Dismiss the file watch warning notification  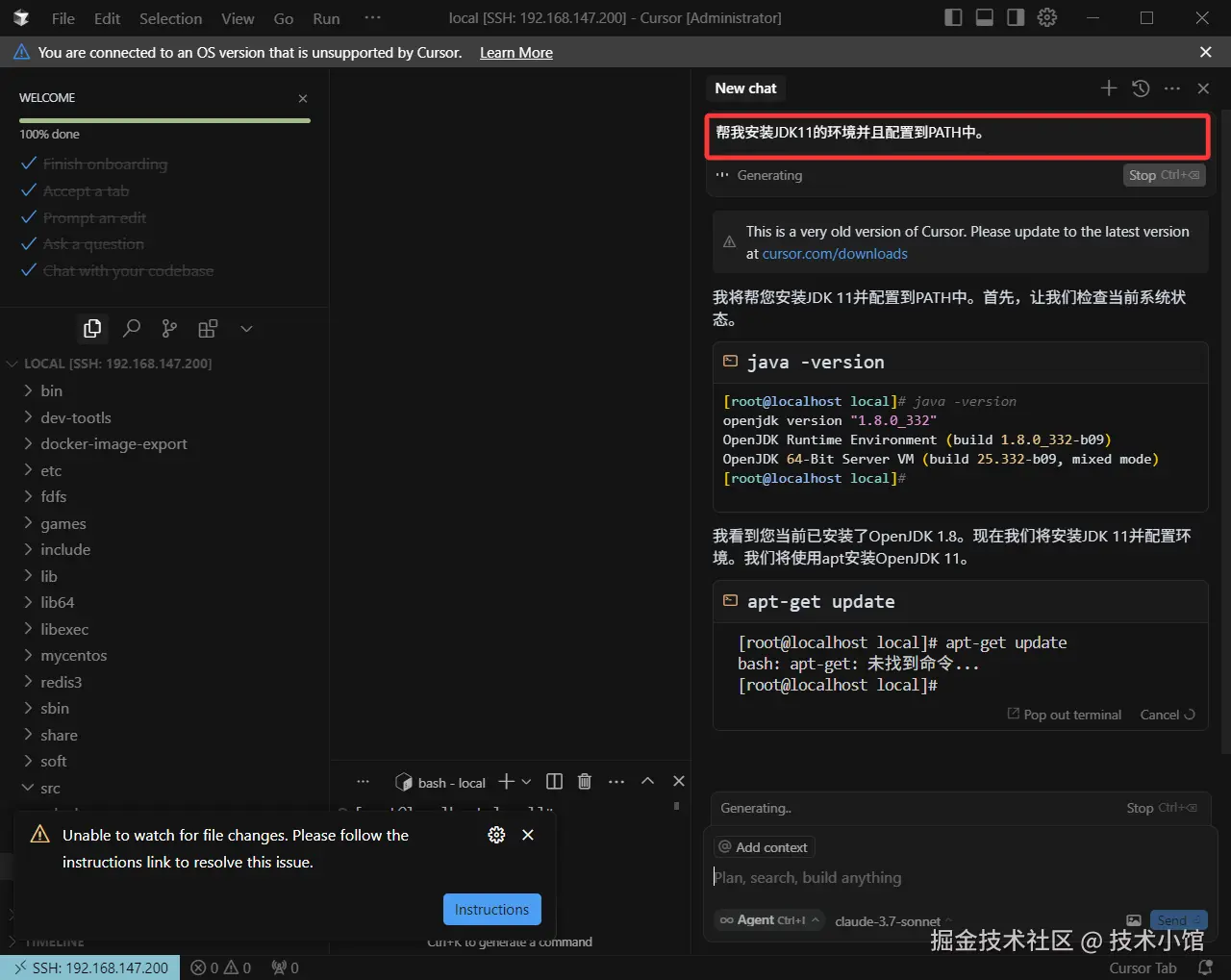tap(528, 835)
